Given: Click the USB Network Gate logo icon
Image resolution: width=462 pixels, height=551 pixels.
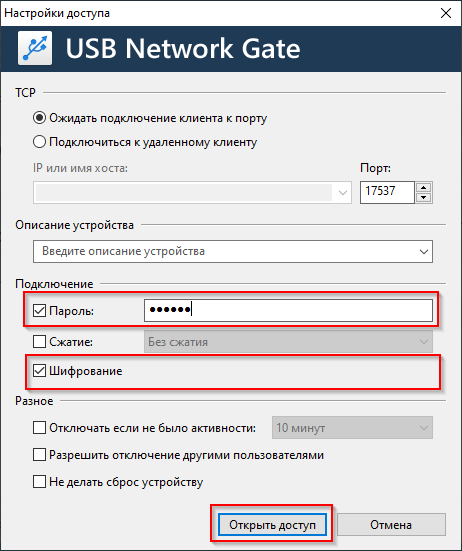Looking at the screenshot, I should [35, 48].
